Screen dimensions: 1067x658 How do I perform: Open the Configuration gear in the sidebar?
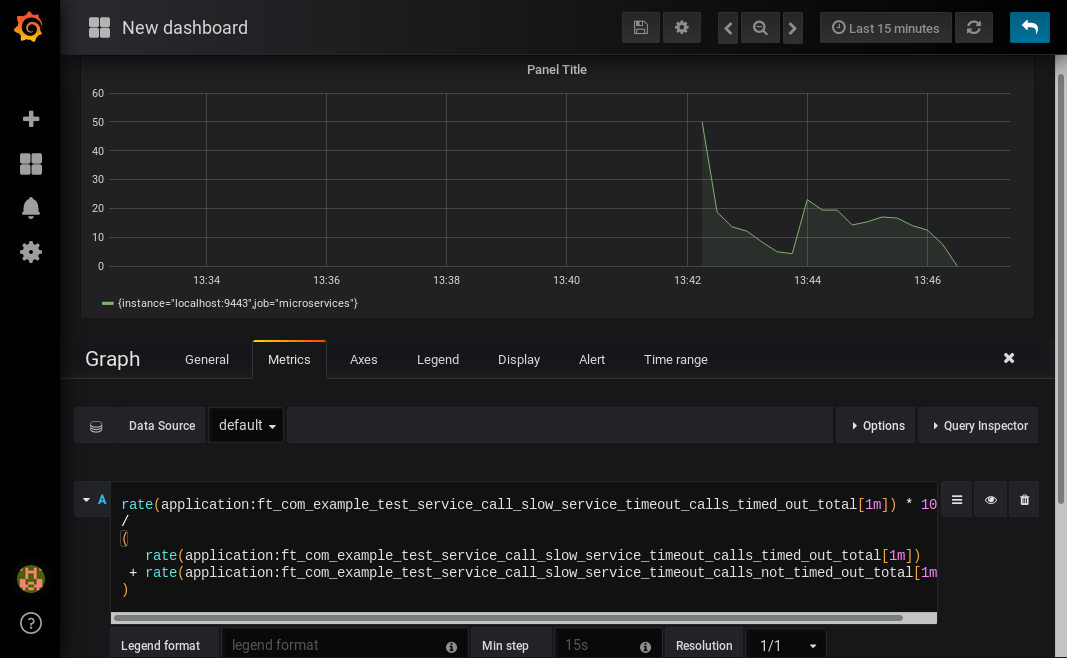(31, 252)
